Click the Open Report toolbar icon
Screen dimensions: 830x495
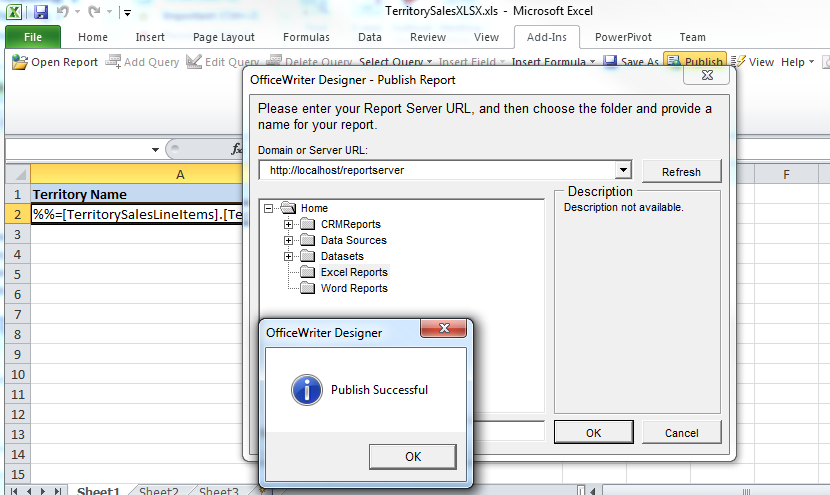pyautogui.click(x=20, y=62)
